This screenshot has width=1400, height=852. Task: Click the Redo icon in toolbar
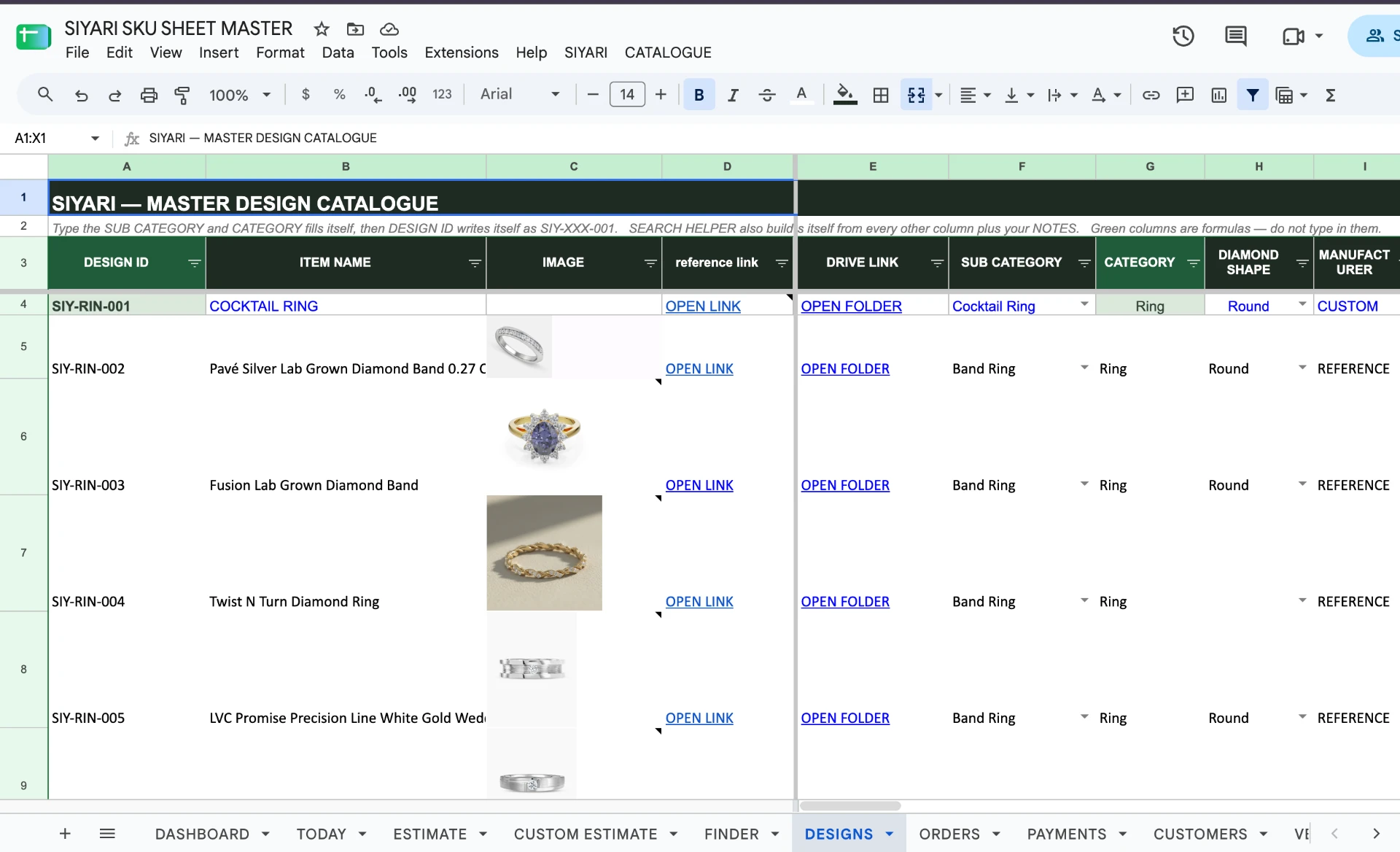(114, 95)
